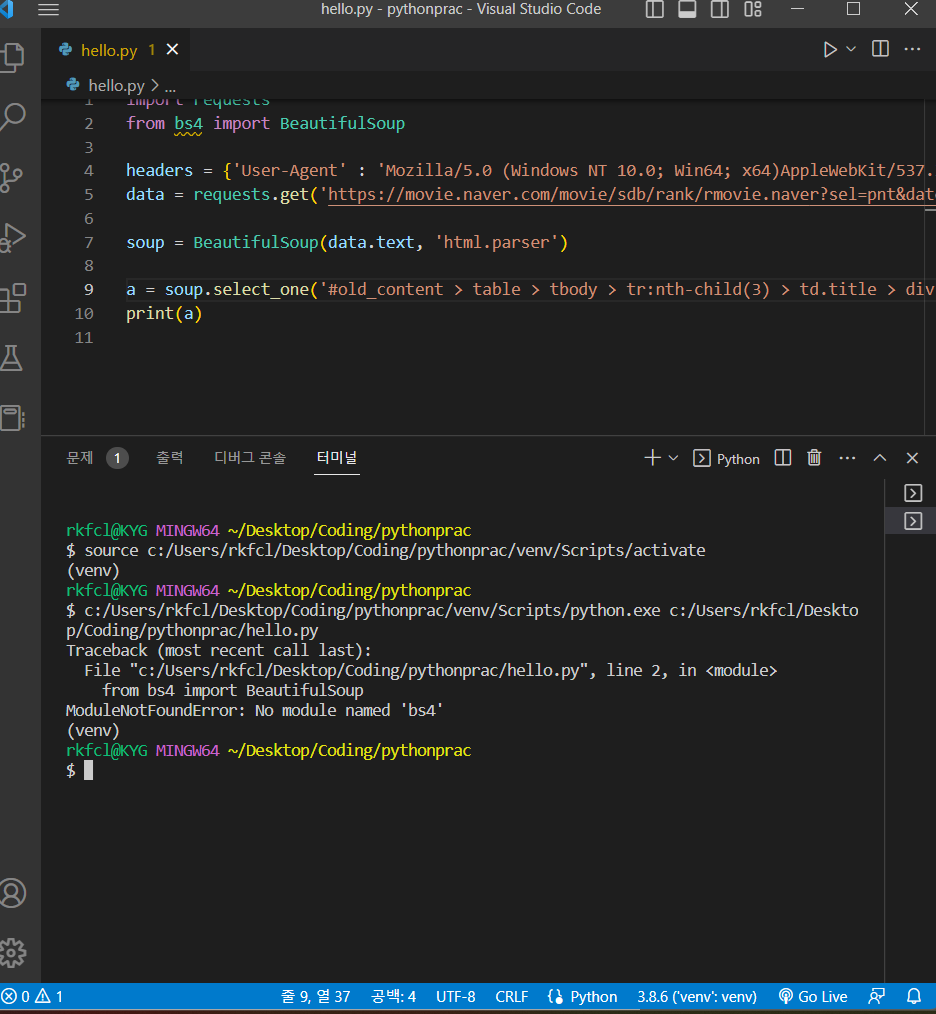Open errors and warnings status item
Image resolution: width=936 pixels, height=1014 pixels.
[x=32, y=997]
